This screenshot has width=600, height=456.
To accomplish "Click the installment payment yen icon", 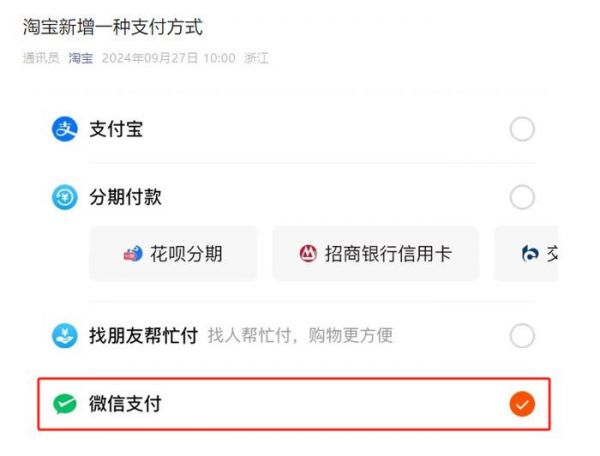I will pos(64,198).
